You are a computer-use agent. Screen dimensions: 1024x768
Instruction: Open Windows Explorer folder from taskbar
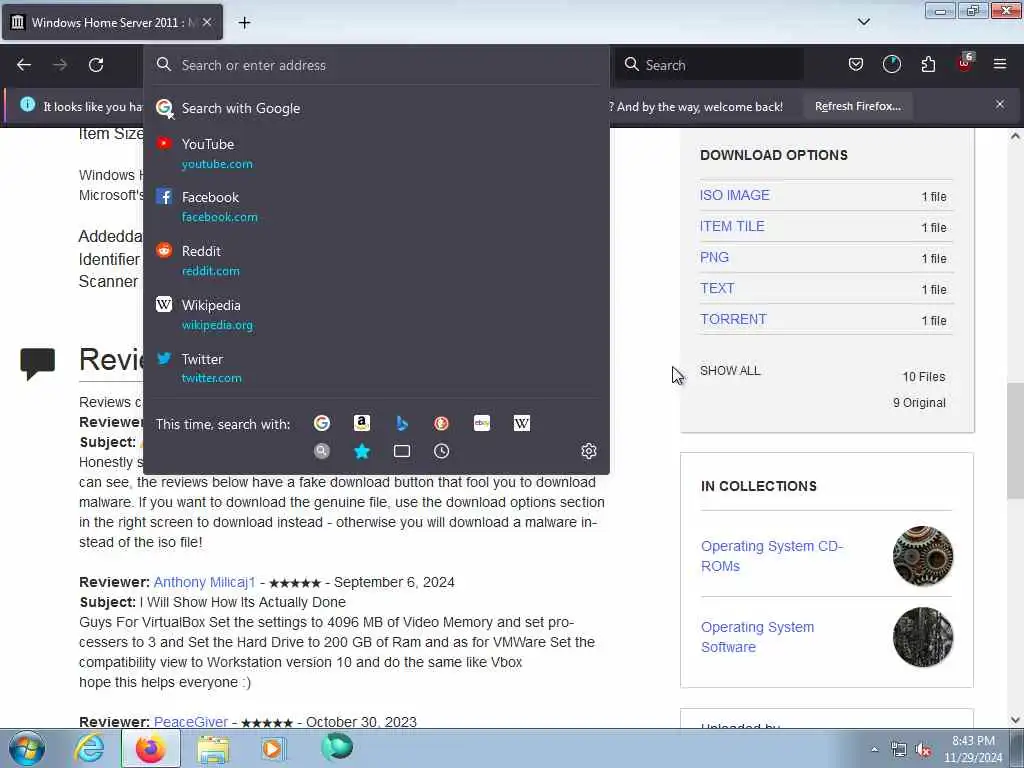click(x=213, y=748)
